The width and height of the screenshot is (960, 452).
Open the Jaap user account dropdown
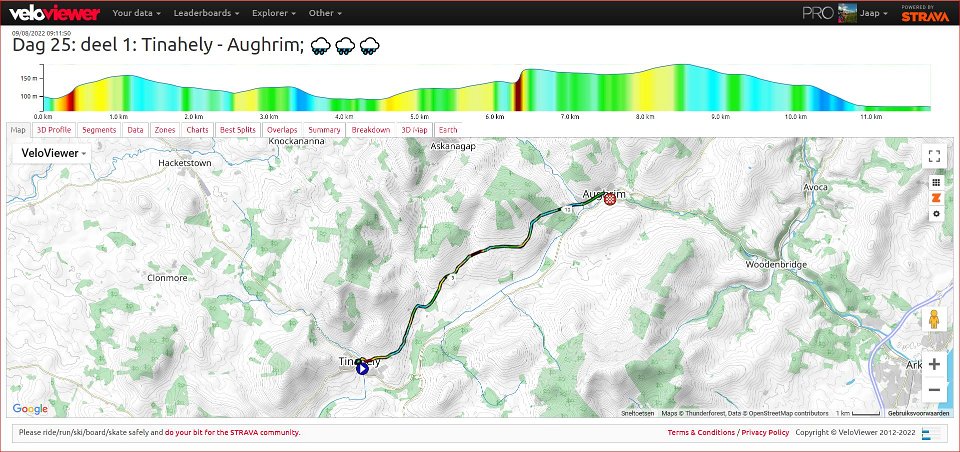point(874,14)
